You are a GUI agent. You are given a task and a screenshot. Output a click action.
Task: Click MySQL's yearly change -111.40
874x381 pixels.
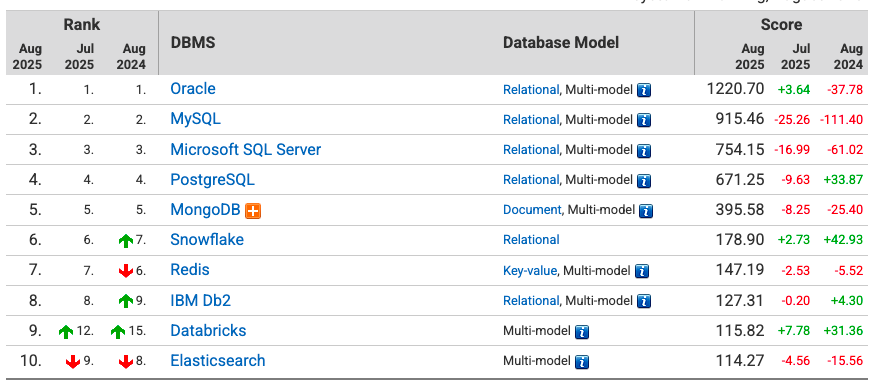pyautogui.click(x=841, y=120)
